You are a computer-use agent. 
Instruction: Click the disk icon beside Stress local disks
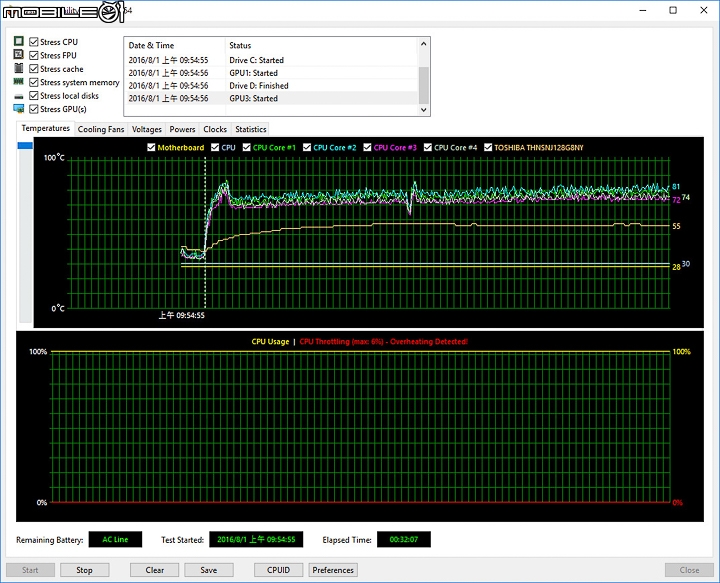(18, 96)
